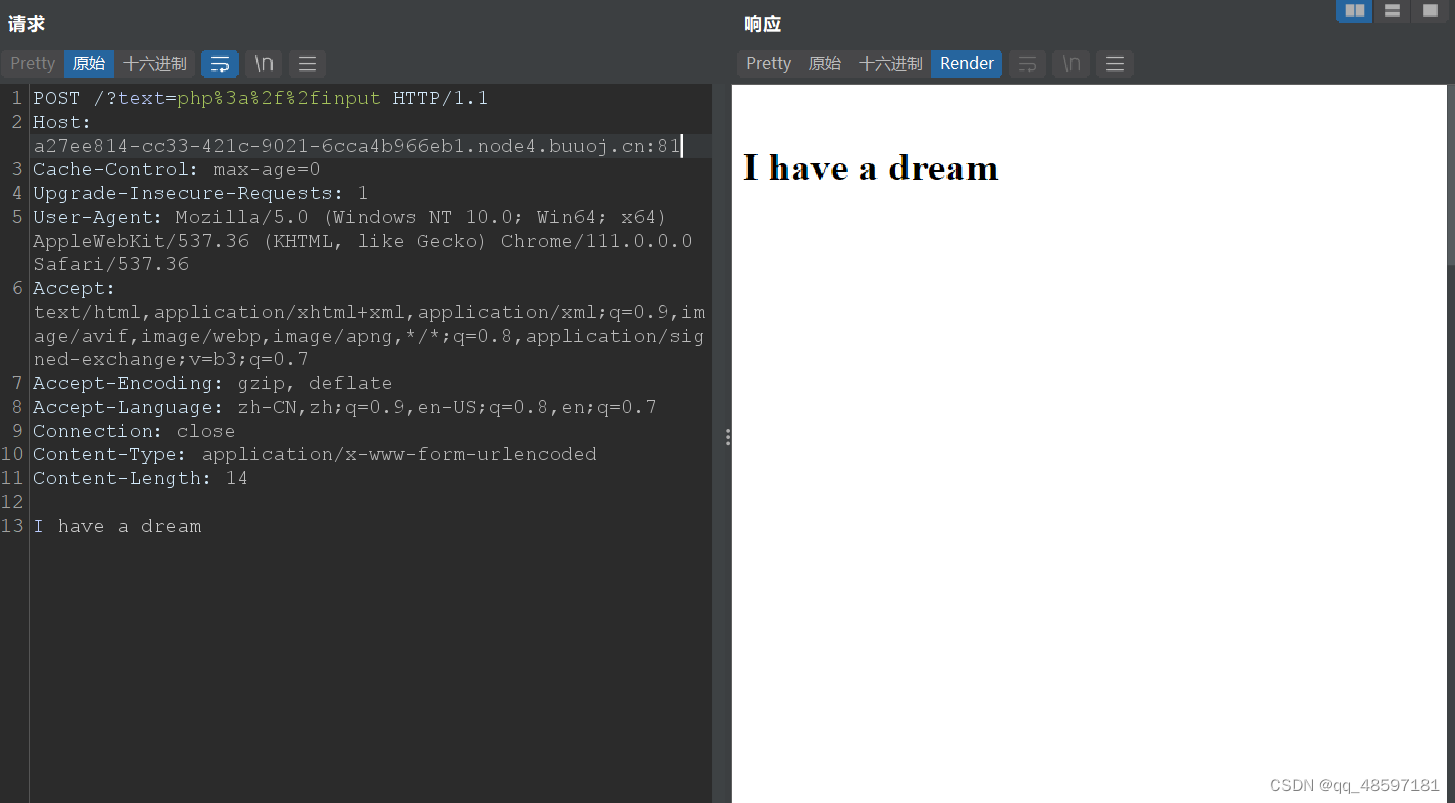Select single tabbed layout icon
The image size is (1455, 803).
(x=1430, y=11)
